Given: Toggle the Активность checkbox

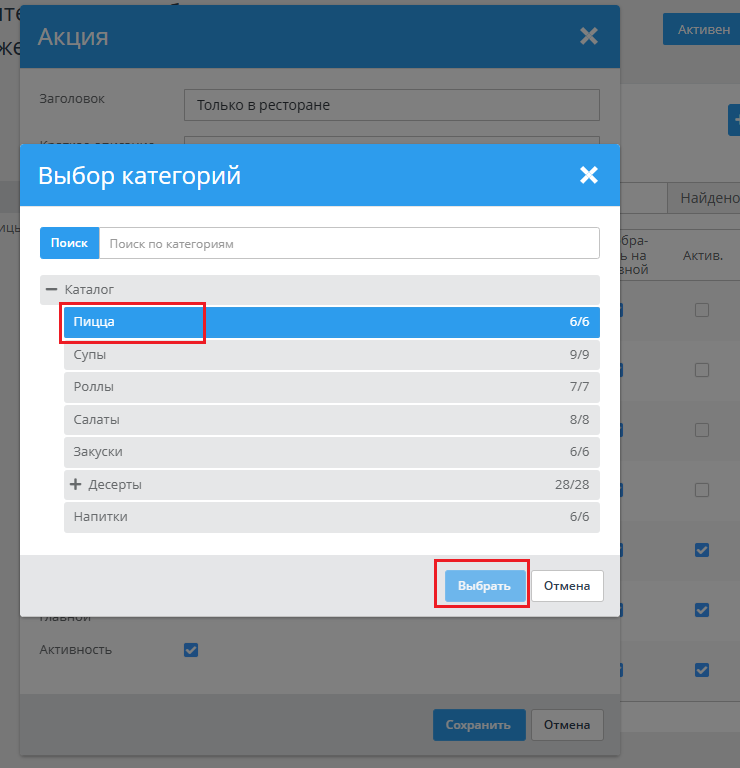Looking at the screenshot, I should point(191,650).
